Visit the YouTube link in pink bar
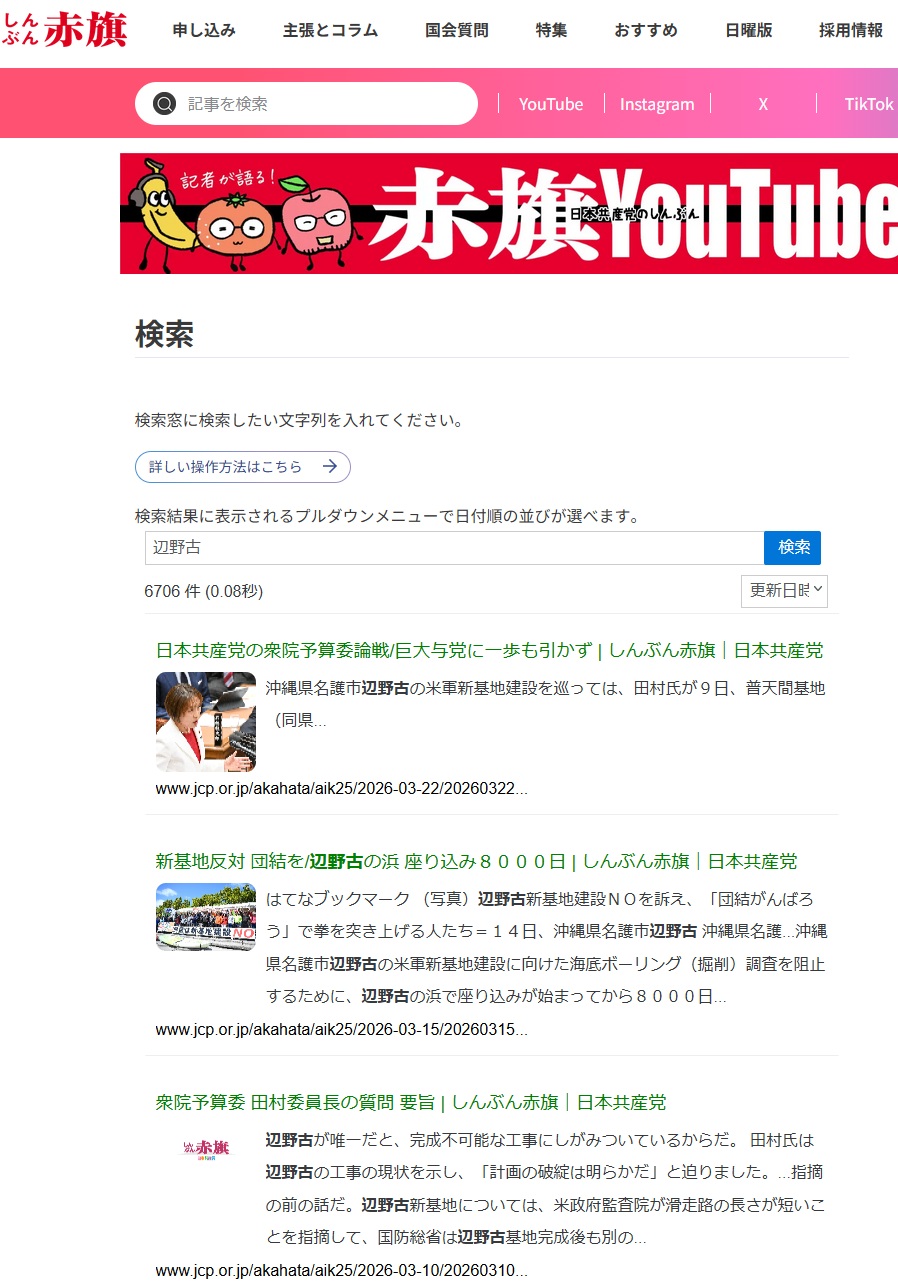Viewport: 898px width, 1284px height. tap(551, 104)
